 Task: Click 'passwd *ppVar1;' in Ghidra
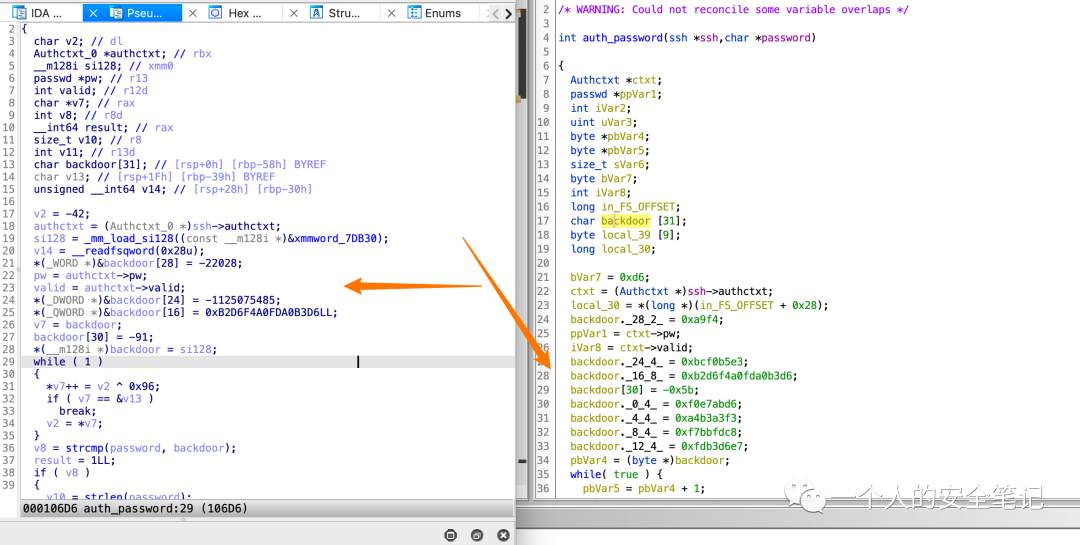tap(616, 94)
